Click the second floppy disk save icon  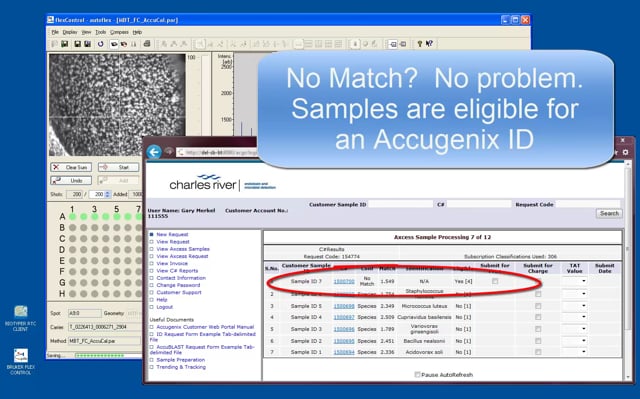tap(77, 44)
